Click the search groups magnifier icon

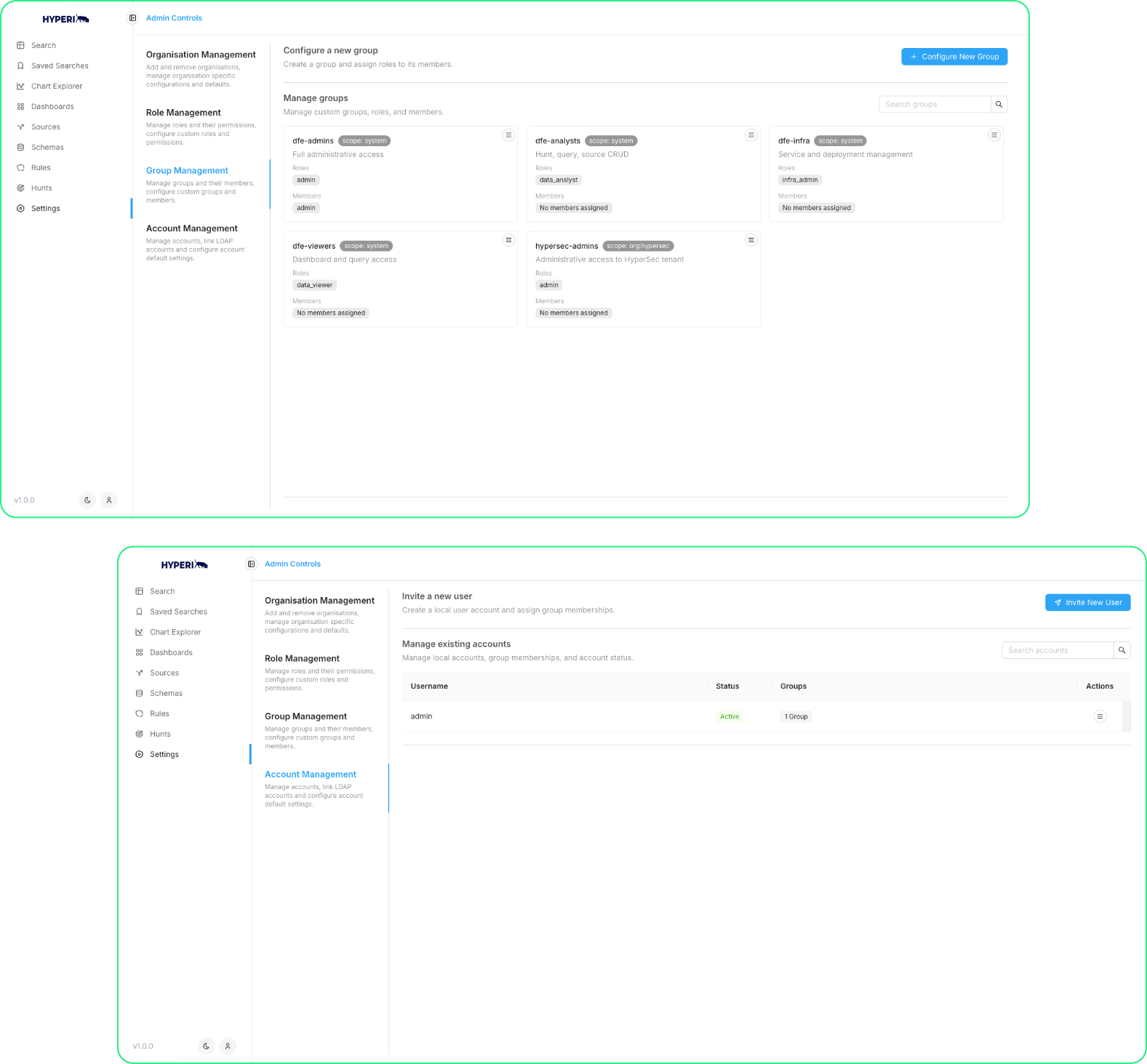999,105
